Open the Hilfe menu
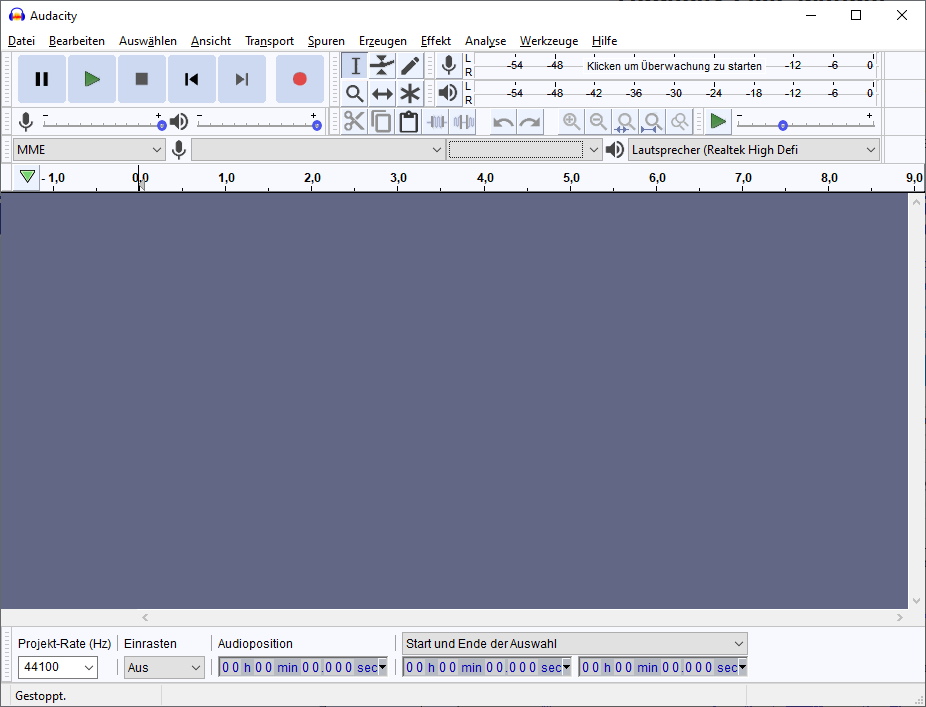 pos(604,41)
